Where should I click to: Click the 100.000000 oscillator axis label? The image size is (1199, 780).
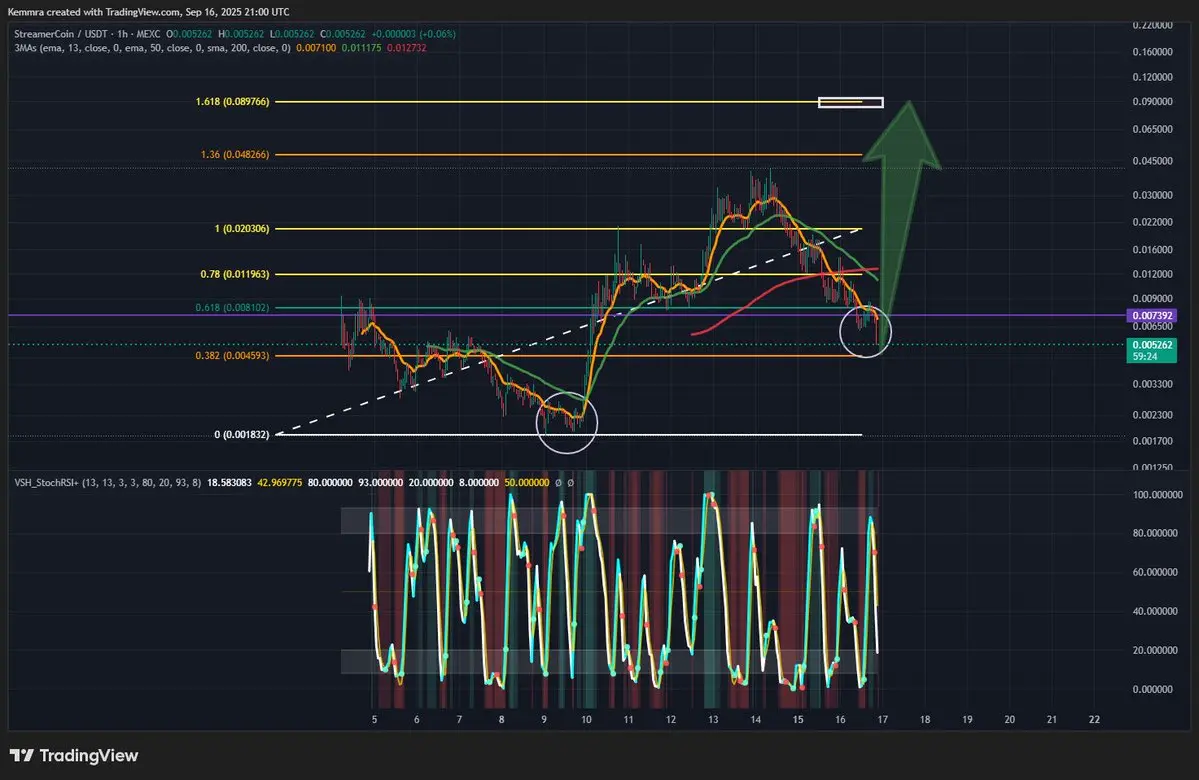pyautogui.click(x=1157, y=495)
